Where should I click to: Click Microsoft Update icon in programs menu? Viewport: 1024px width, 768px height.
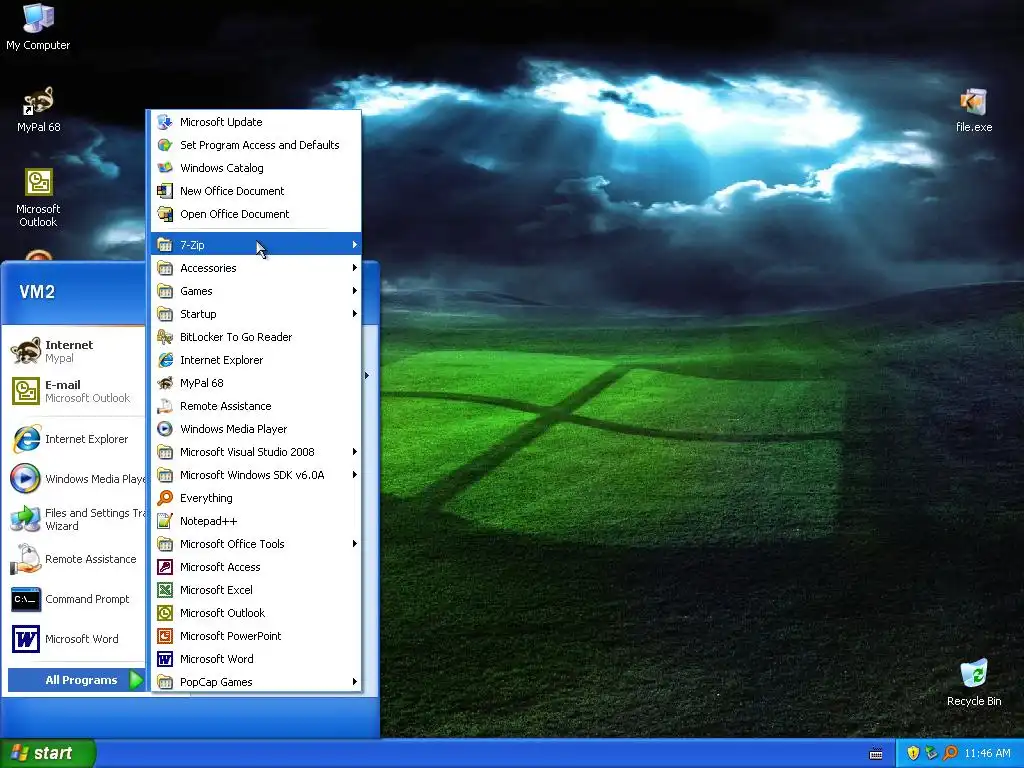pos(165,122)
